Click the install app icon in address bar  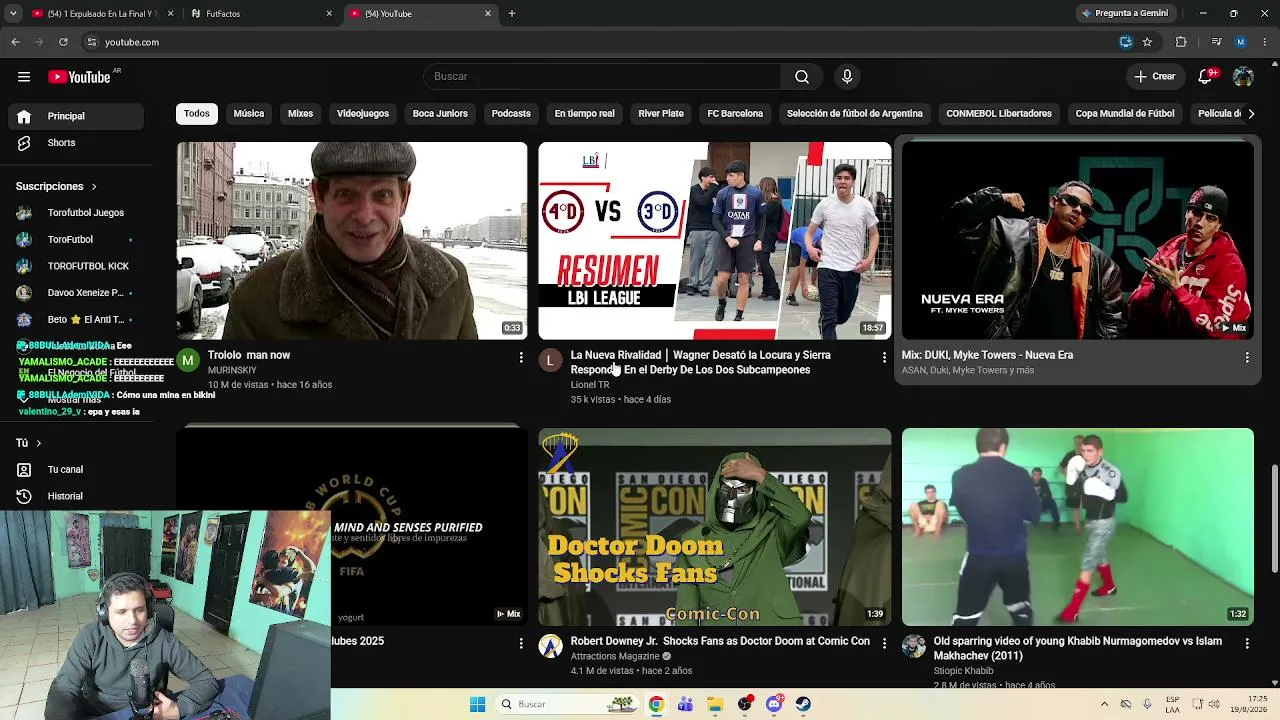(x=1126, y=42)
